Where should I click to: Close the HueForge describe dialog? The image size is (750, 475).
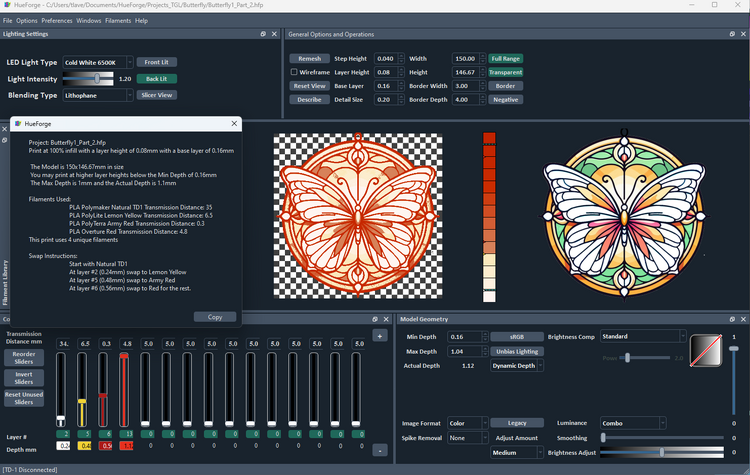click(x=234, y=123)
